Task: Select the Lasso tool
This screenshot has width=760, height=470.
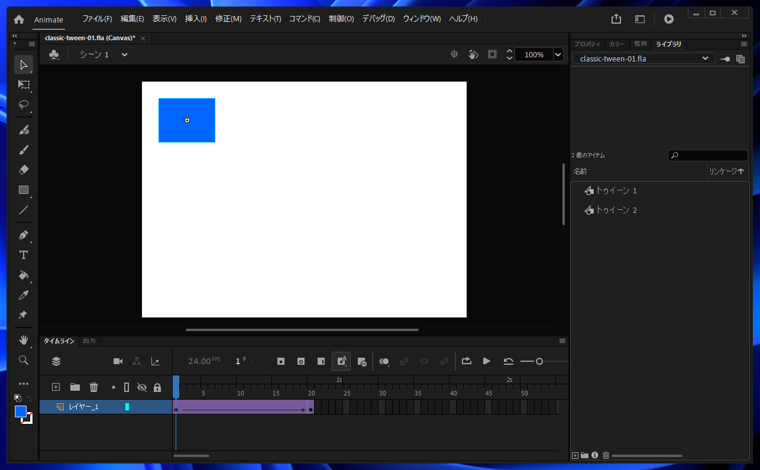Action: (23, 105)
